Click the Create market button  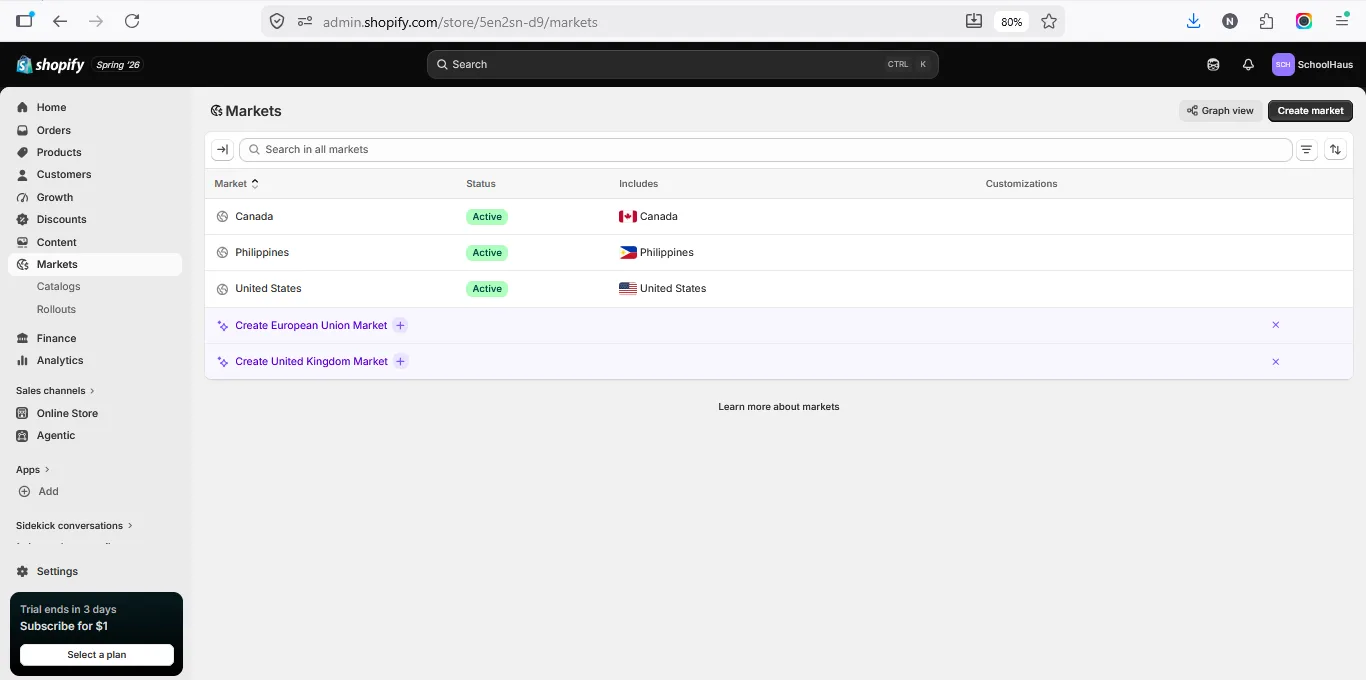[1310, 111]
